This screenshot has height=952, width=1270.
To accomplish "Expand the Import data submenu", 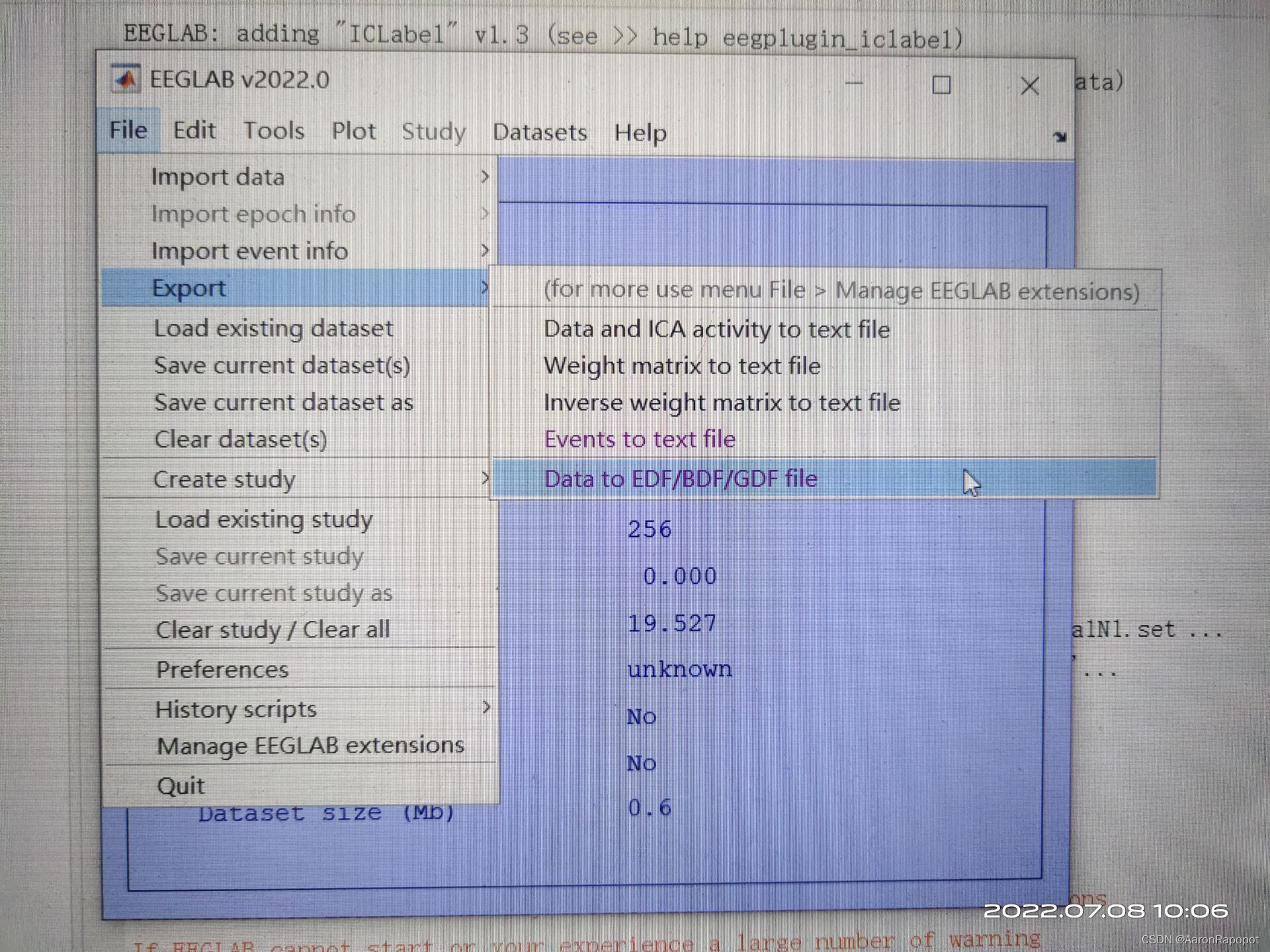I will 298,177.
